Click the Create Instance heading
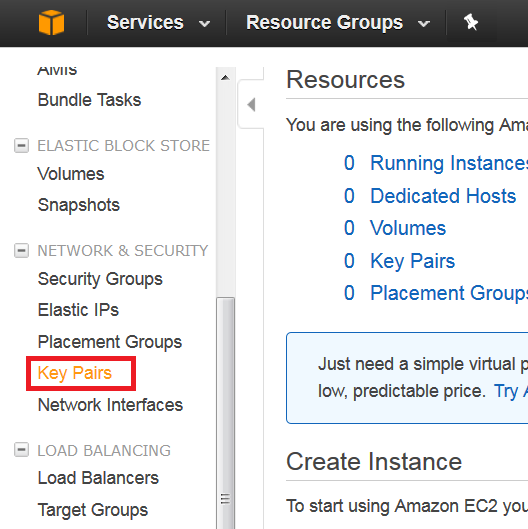This screenshot has width=528, height=529. [x=374, y=461]
